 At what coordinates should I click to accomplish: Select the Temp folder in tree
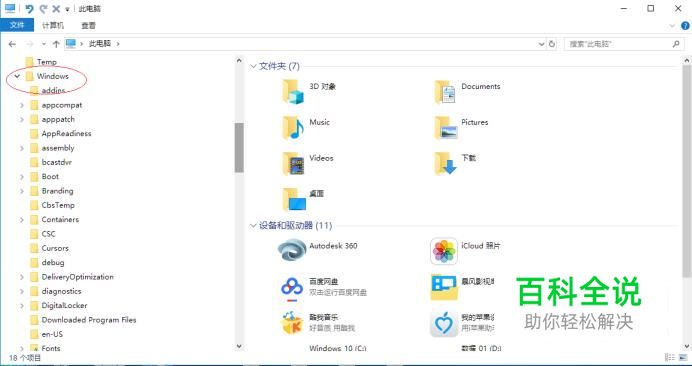point(47,62)
